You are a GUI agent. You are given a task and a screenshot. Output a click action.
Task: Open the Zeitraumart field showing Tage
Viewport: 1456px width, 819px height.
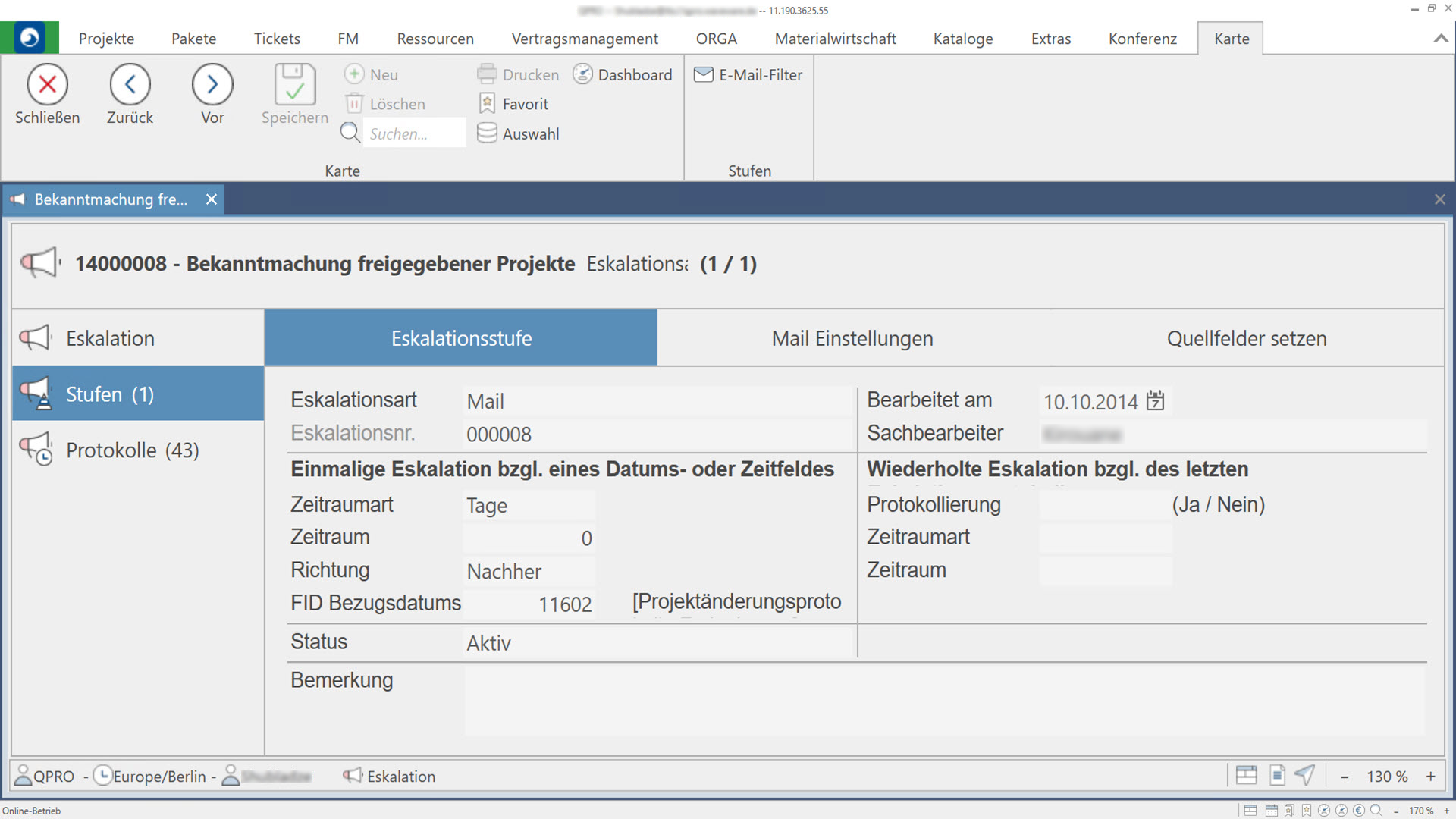[529, 506]
